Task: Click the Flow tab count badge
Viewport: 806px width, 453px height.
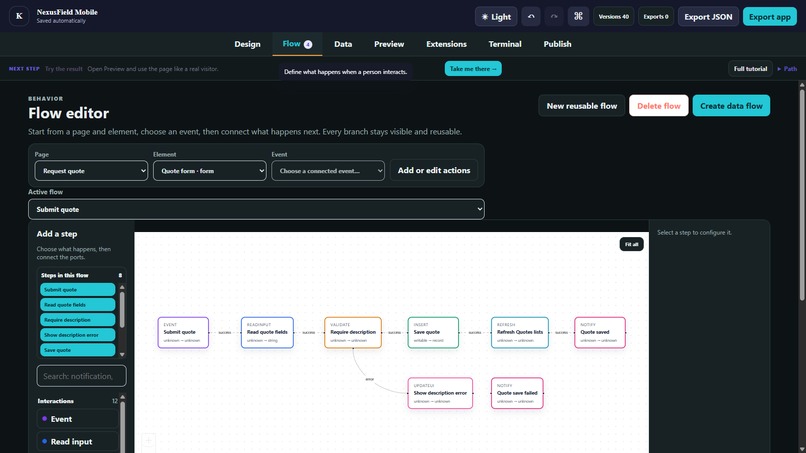Action: (308, 44)
